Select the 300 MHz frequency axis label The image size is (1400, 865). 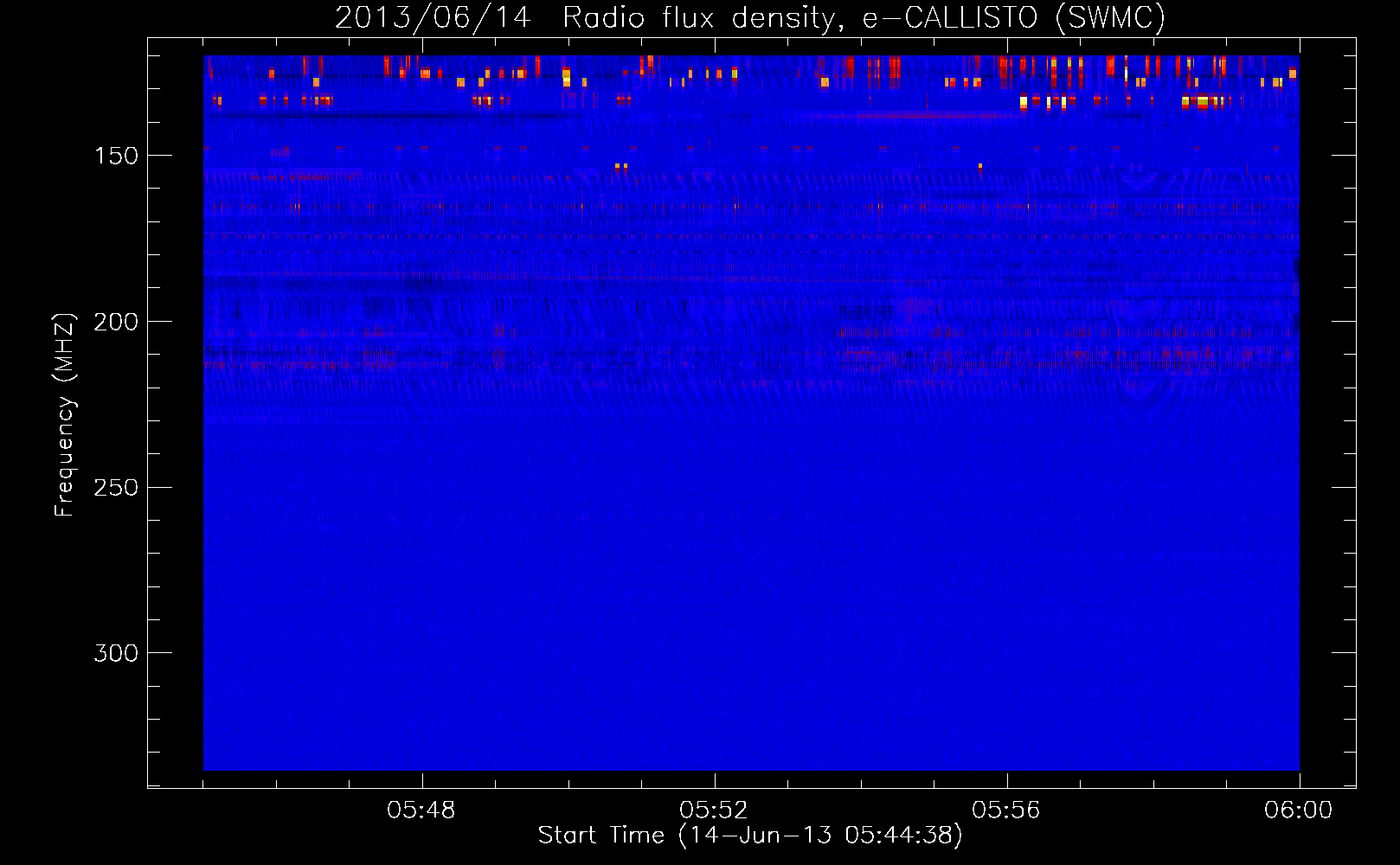tap(117, 653)
